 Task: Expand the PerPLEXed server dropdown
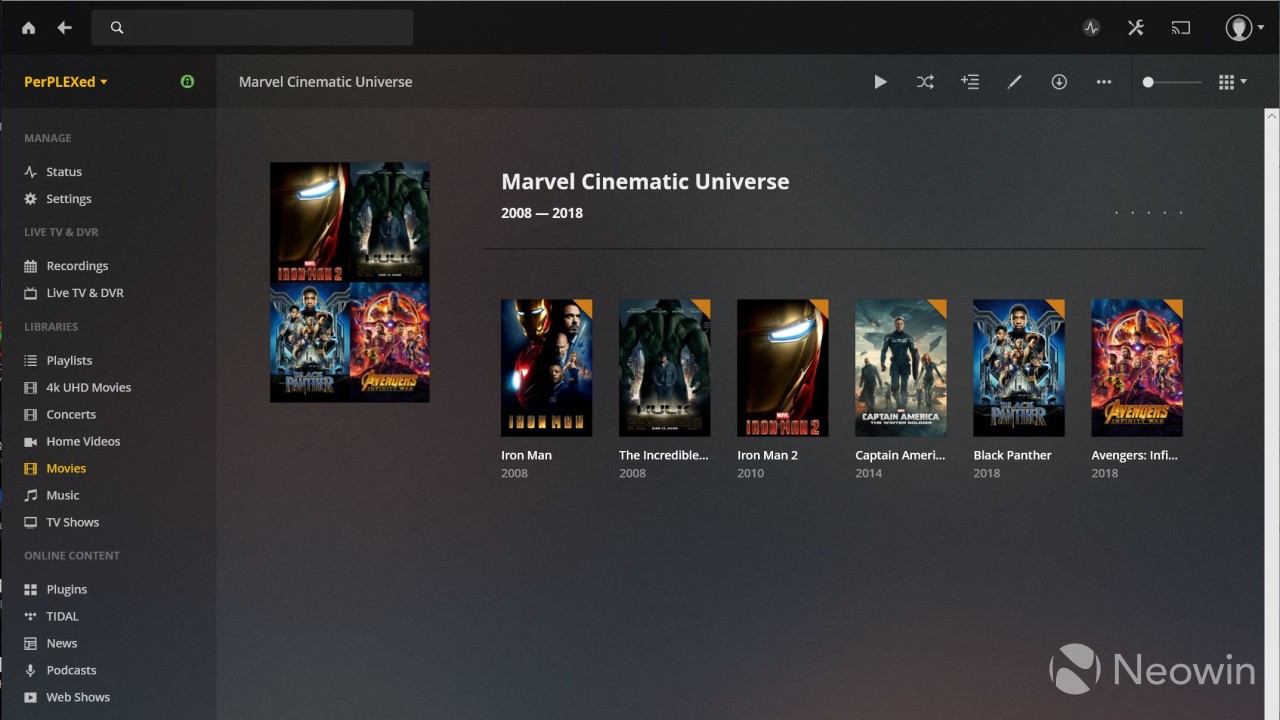point(66,82)
